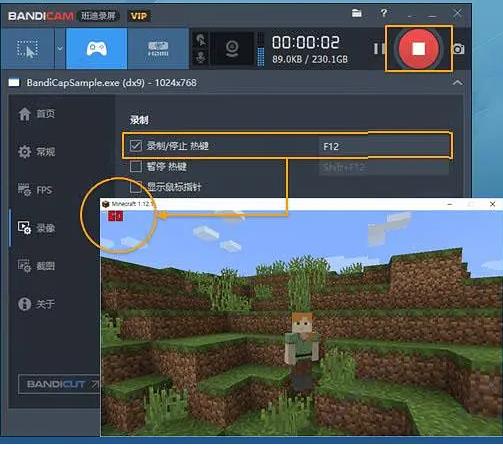Minimize the Bandicam window
This screenshot has width=503, height=449.
[432, 15]
